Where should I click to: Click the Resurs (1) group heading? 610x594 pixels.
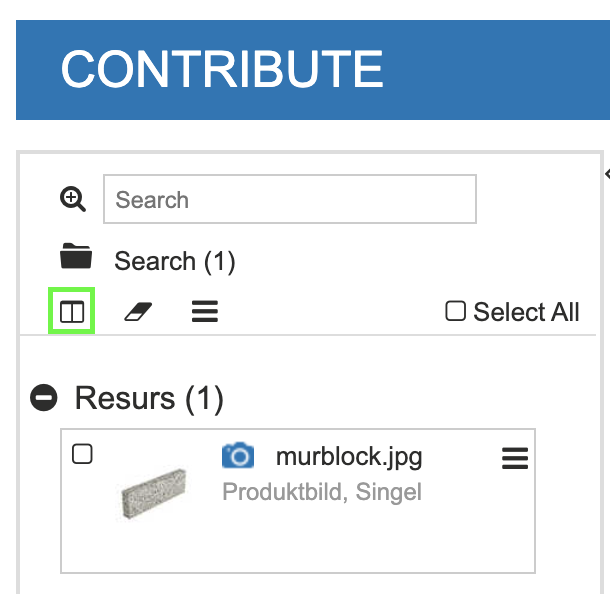pyautogui.click(x=149, y=399)
